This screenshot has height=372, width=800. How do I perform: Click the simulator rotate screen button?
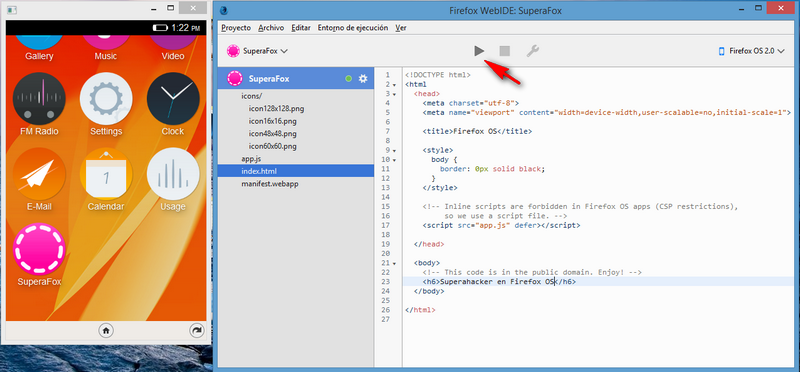point(196,331)
